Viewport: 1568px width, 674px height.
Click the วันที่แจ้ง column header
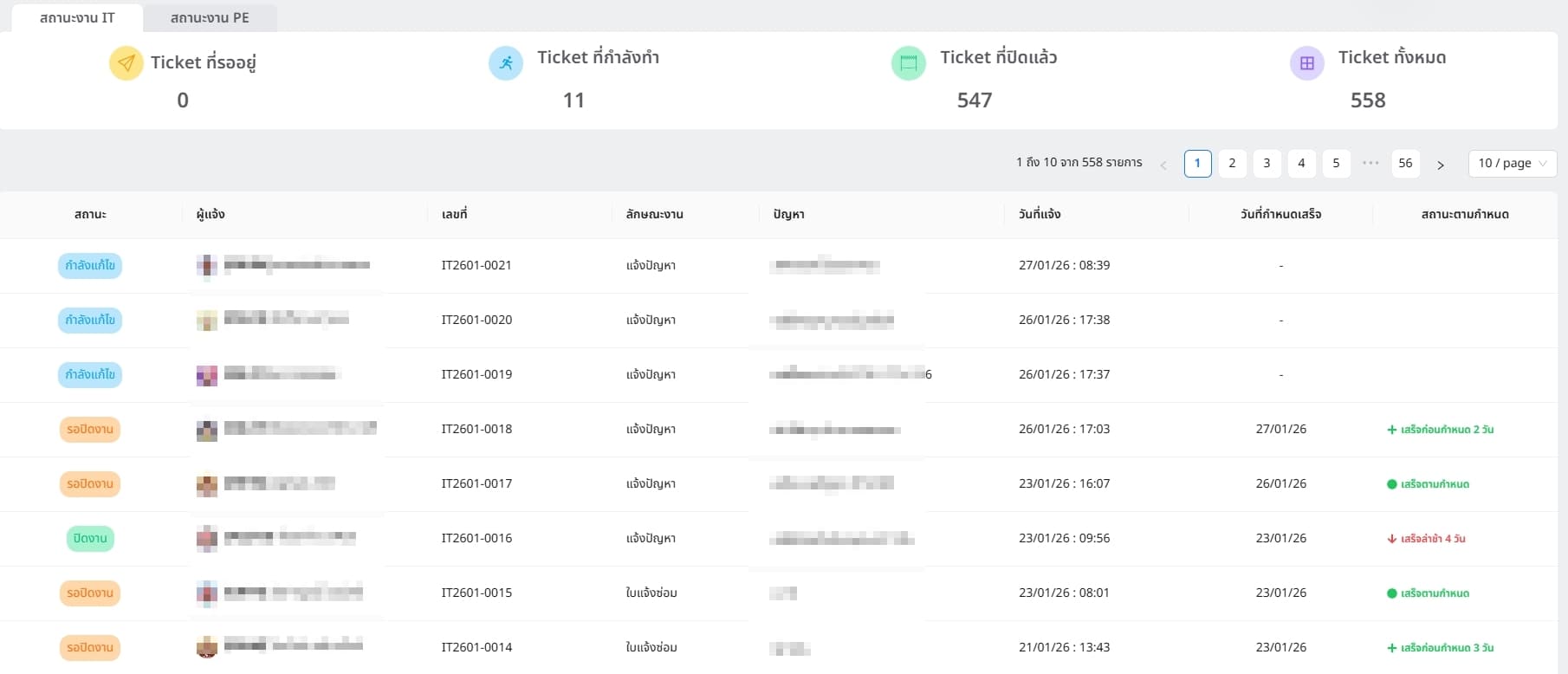pos(1040,214)
